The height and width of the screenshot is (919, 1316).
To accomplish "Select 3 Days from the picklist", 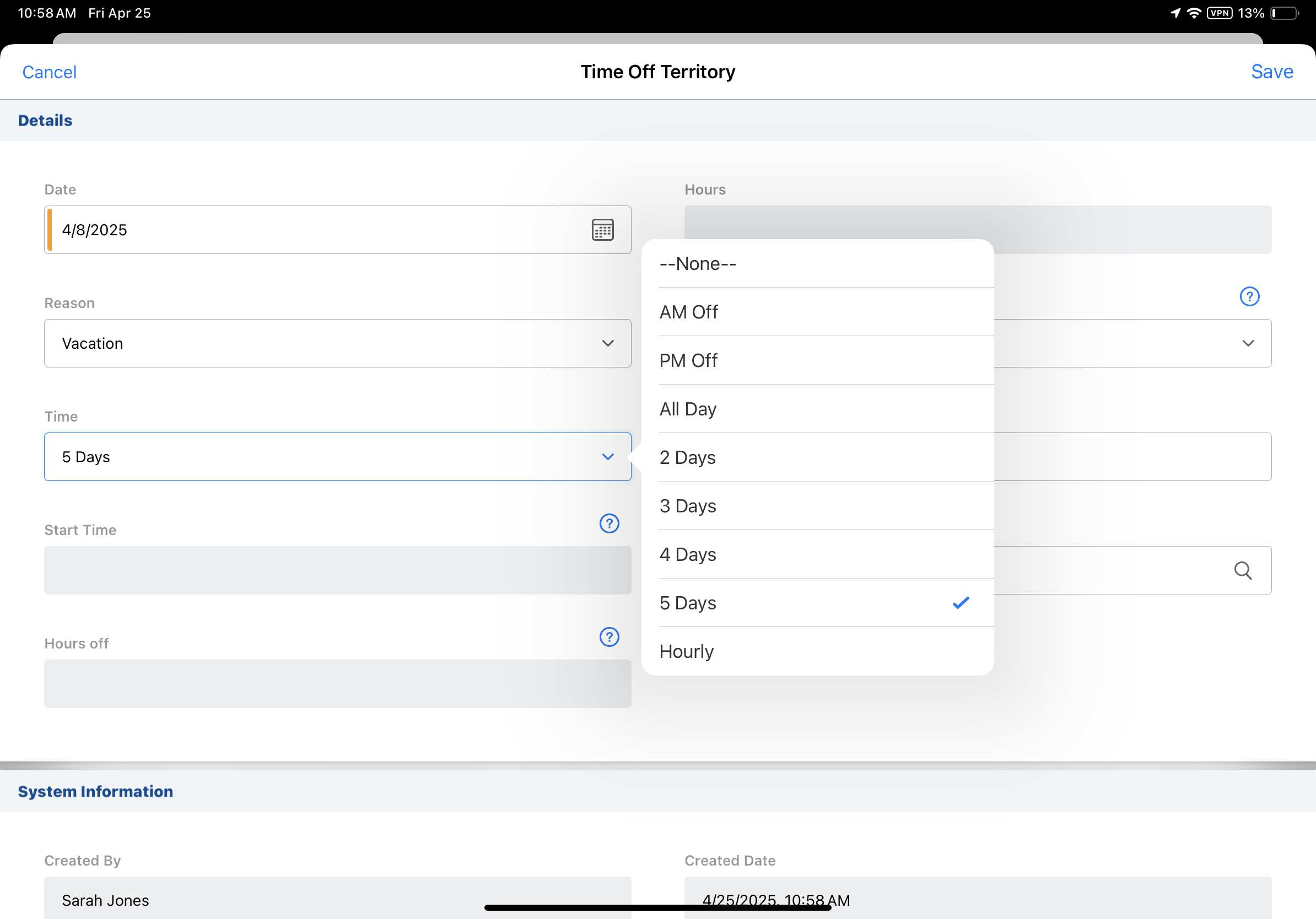I will pos(688,506).
